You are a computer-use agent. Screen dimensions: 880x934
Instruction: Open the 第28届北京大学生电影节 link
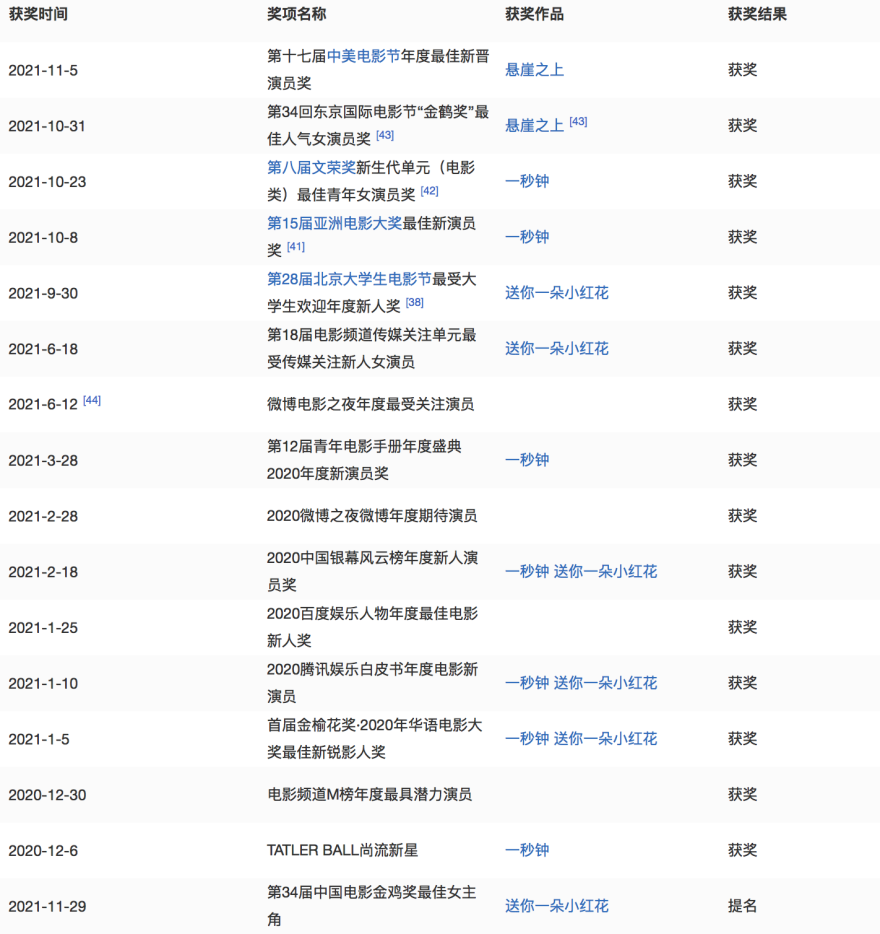coord(349,279)
